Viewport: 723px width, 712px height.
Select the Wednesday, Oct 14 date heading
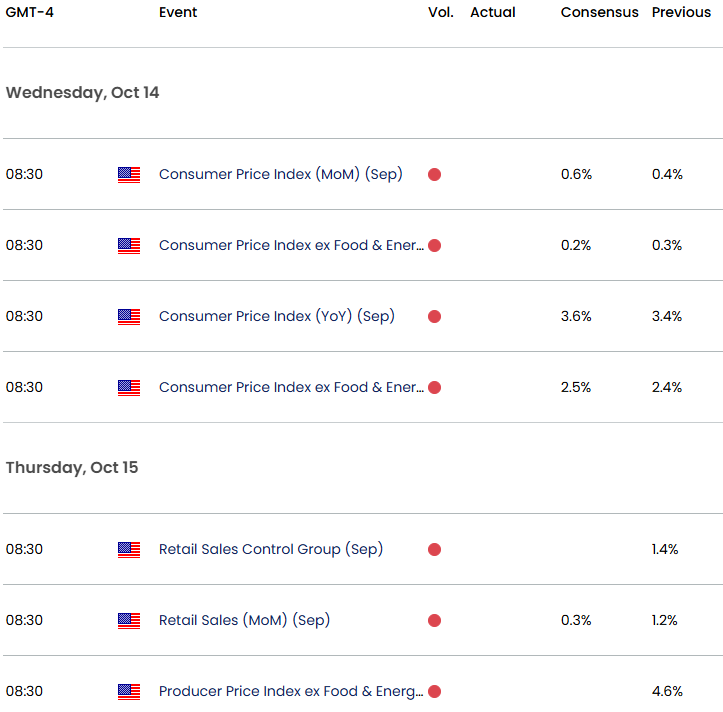(83, 93)
